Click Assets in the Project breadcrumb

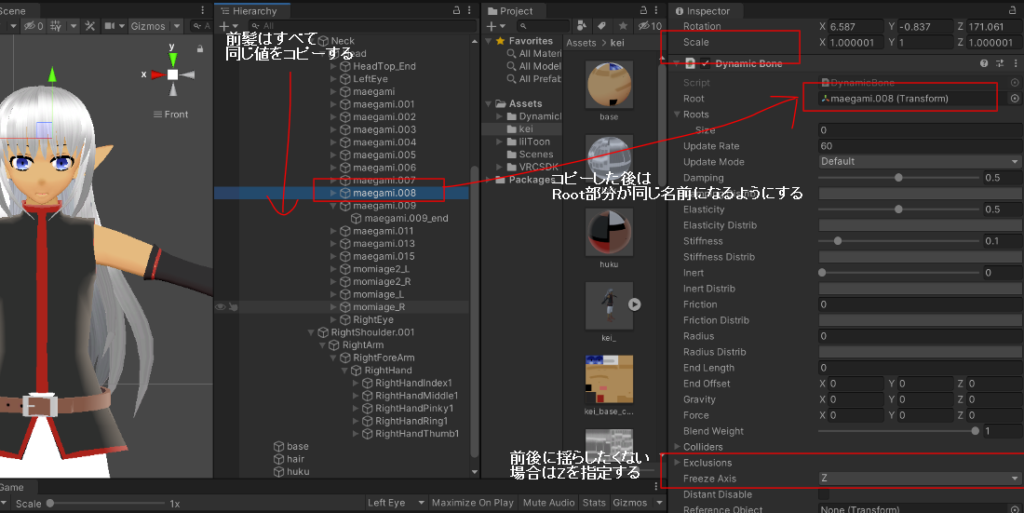coord(581,42)
